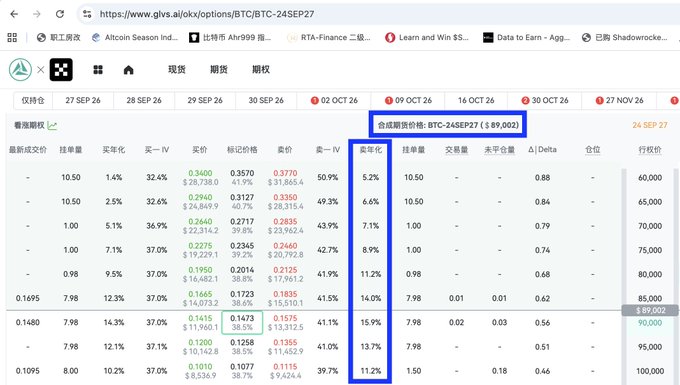Select the 27 SEP 26 expiry tab
This screenshot has height=385, width=680.
pyautogui.click(x=83, y=101)
